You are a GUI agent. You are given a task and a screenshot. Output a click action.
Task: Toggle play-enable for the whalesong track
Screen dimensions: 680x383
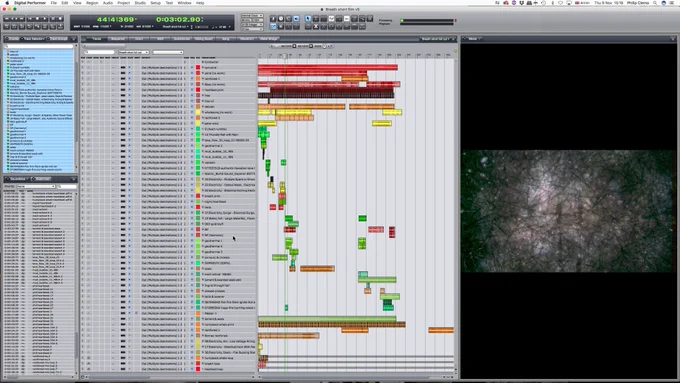click(129, 112)
